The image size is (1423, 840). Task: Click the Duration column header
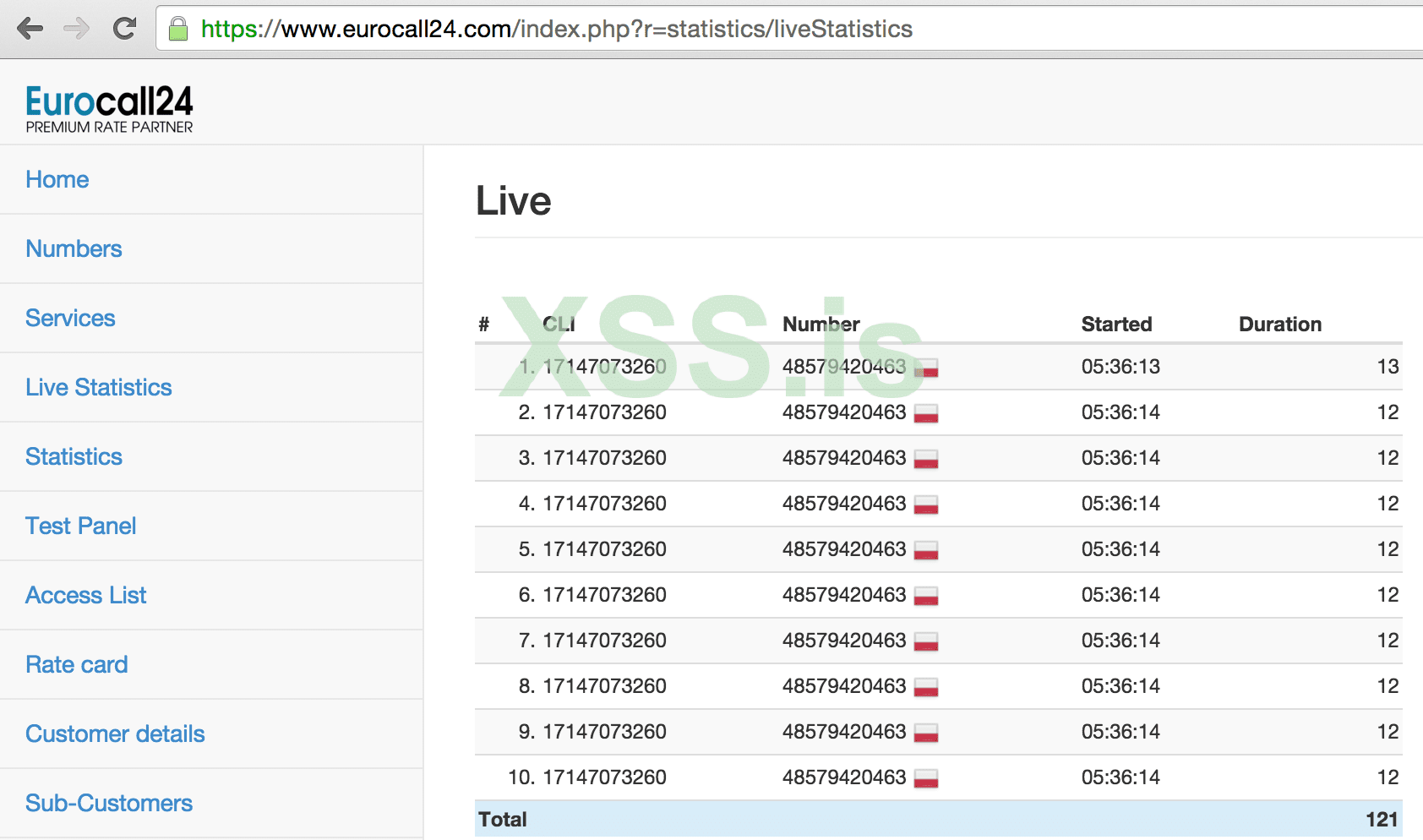coord(1279,325)
